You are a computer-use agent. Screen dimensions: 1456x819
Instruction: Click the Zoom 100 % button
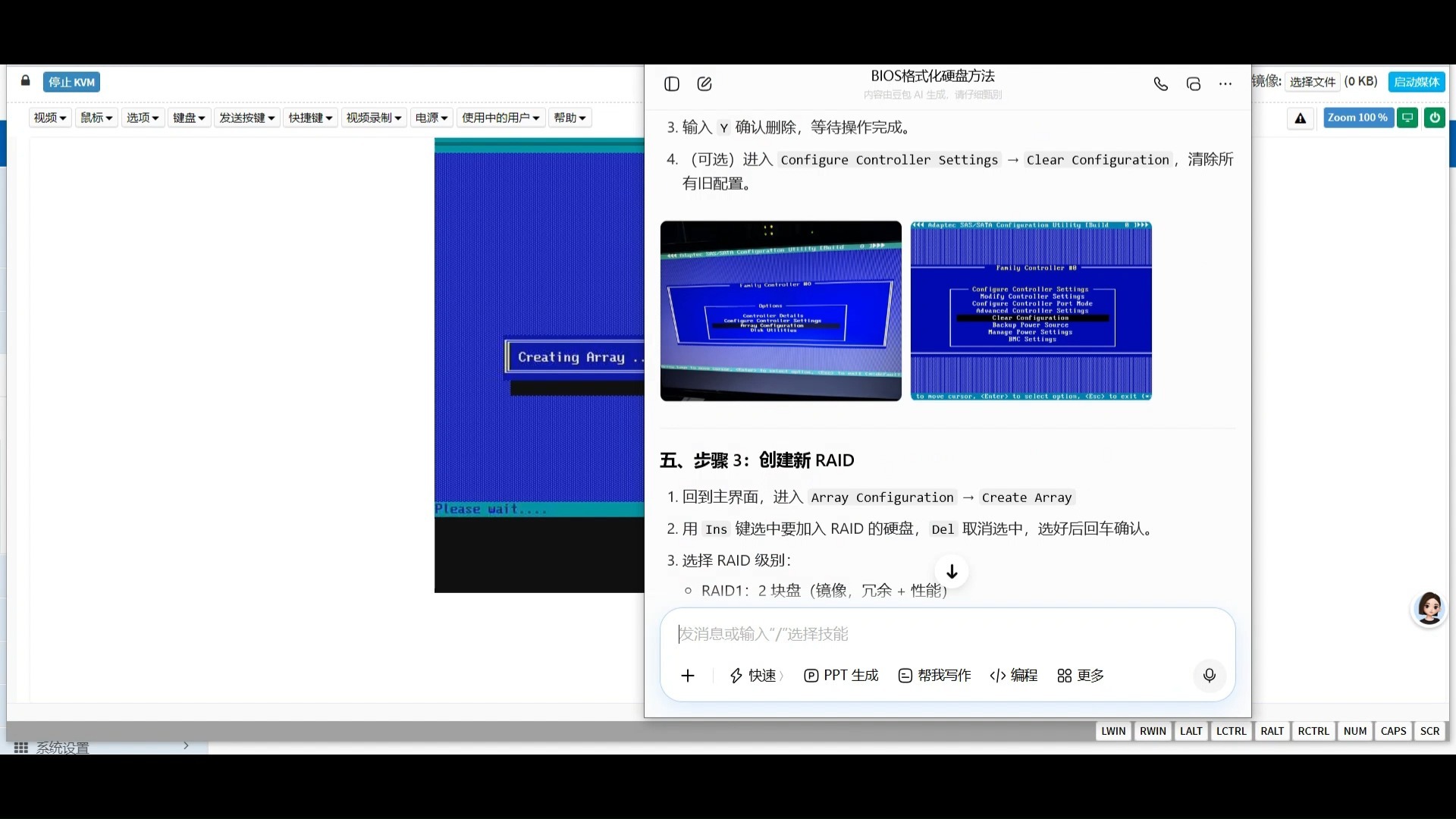[x=1357, y=118]
